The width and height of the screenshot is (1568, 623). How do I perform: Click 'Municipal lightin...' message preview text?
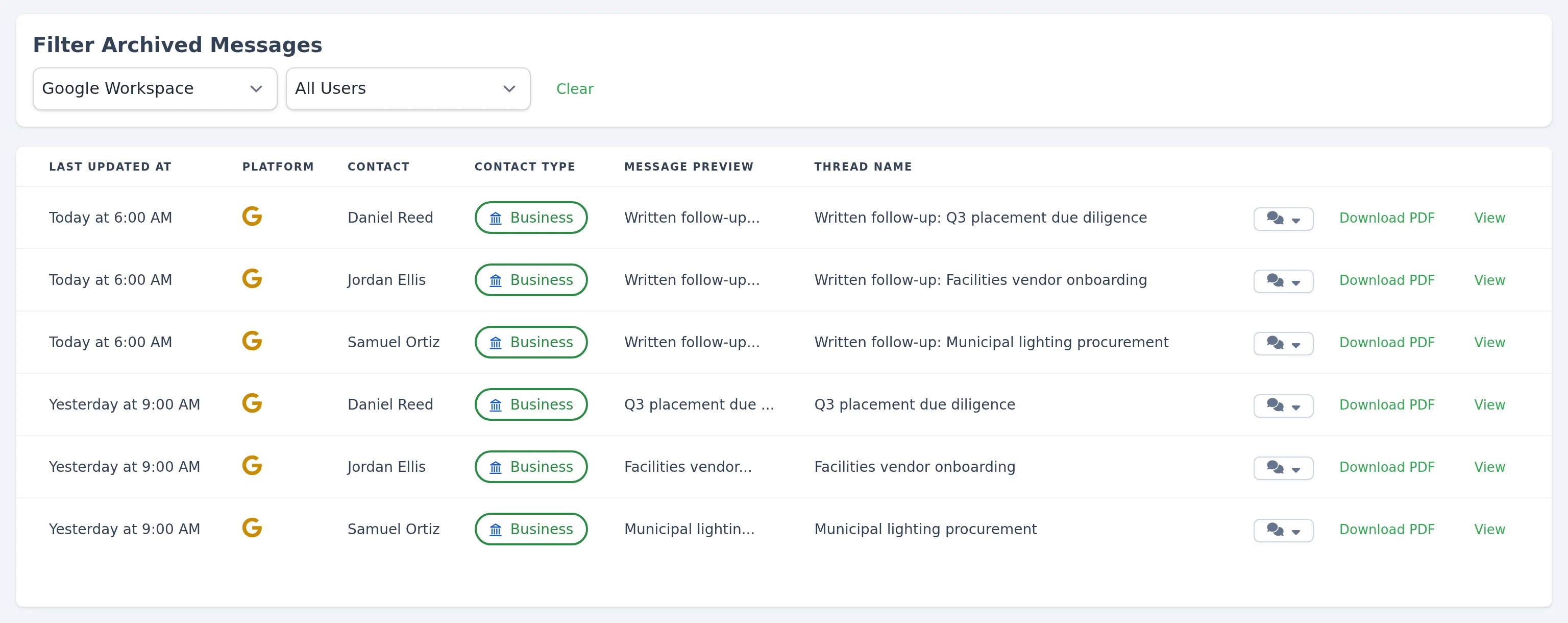click(x=689, y=529)
